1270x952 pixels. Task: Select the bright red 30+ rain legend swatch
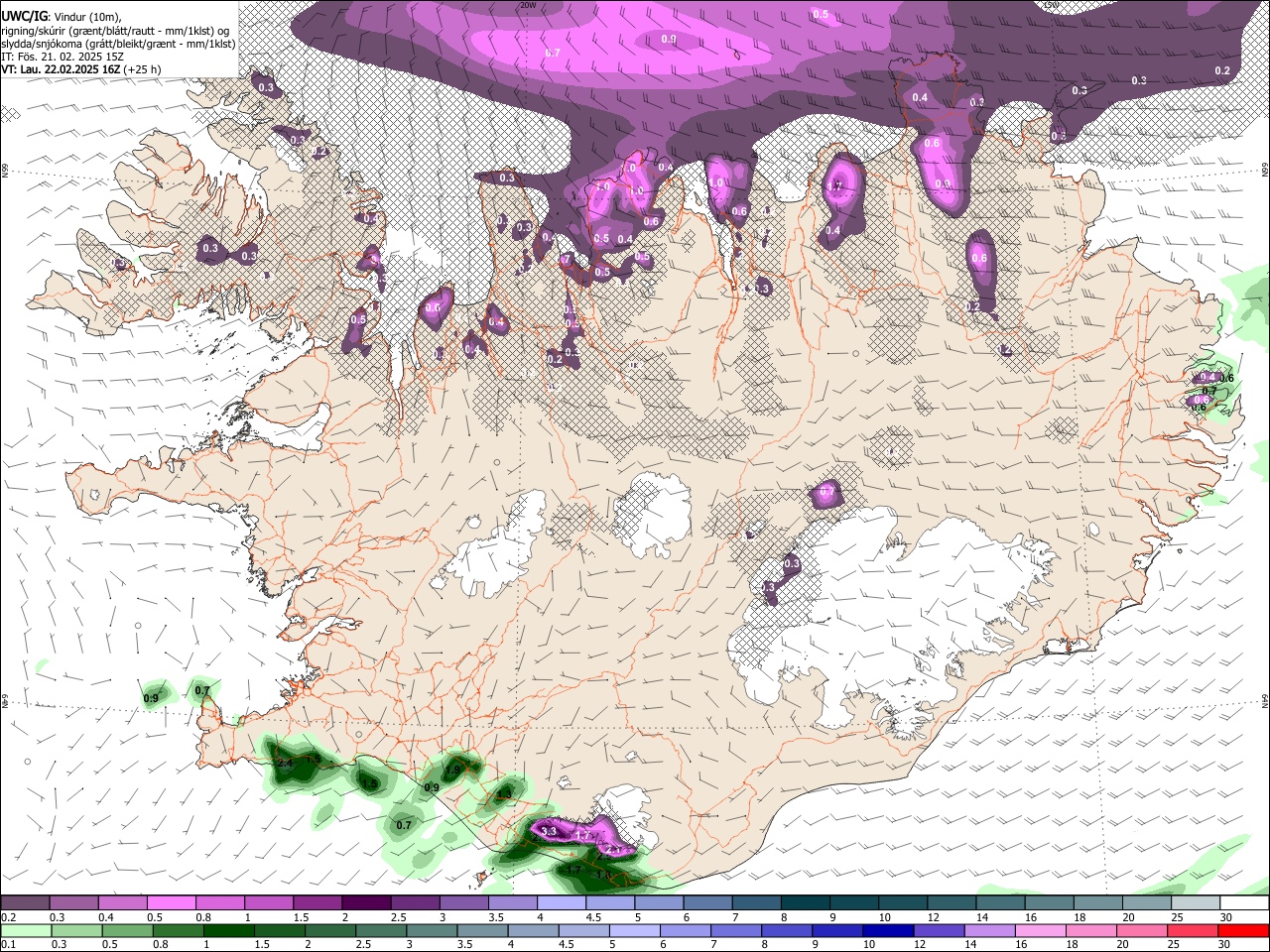[1244, 930]
